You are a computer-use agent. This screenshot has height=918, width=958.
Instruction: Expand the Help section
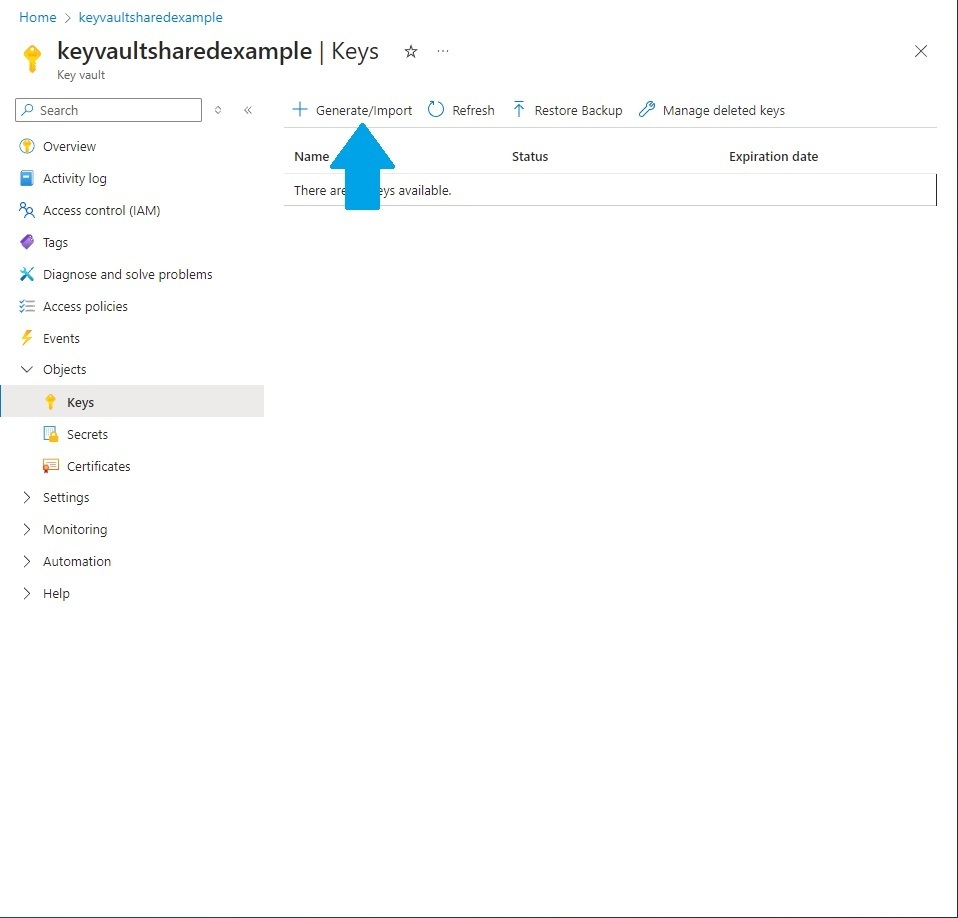[x=27, y=593]
